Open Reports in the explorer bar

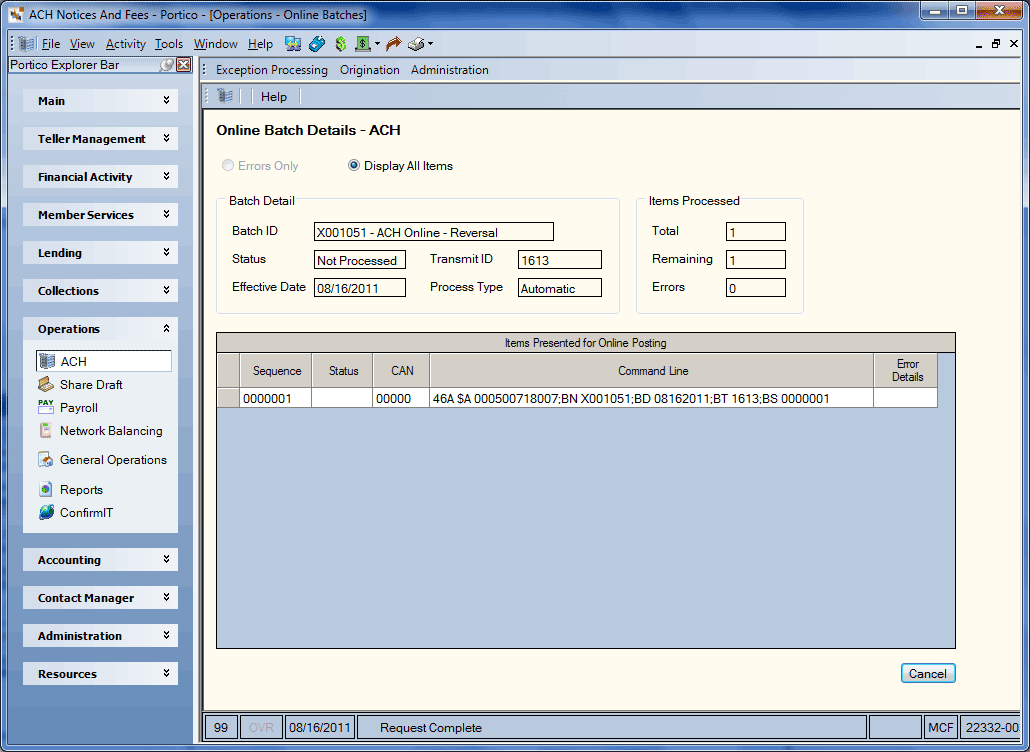pos(81,490)
